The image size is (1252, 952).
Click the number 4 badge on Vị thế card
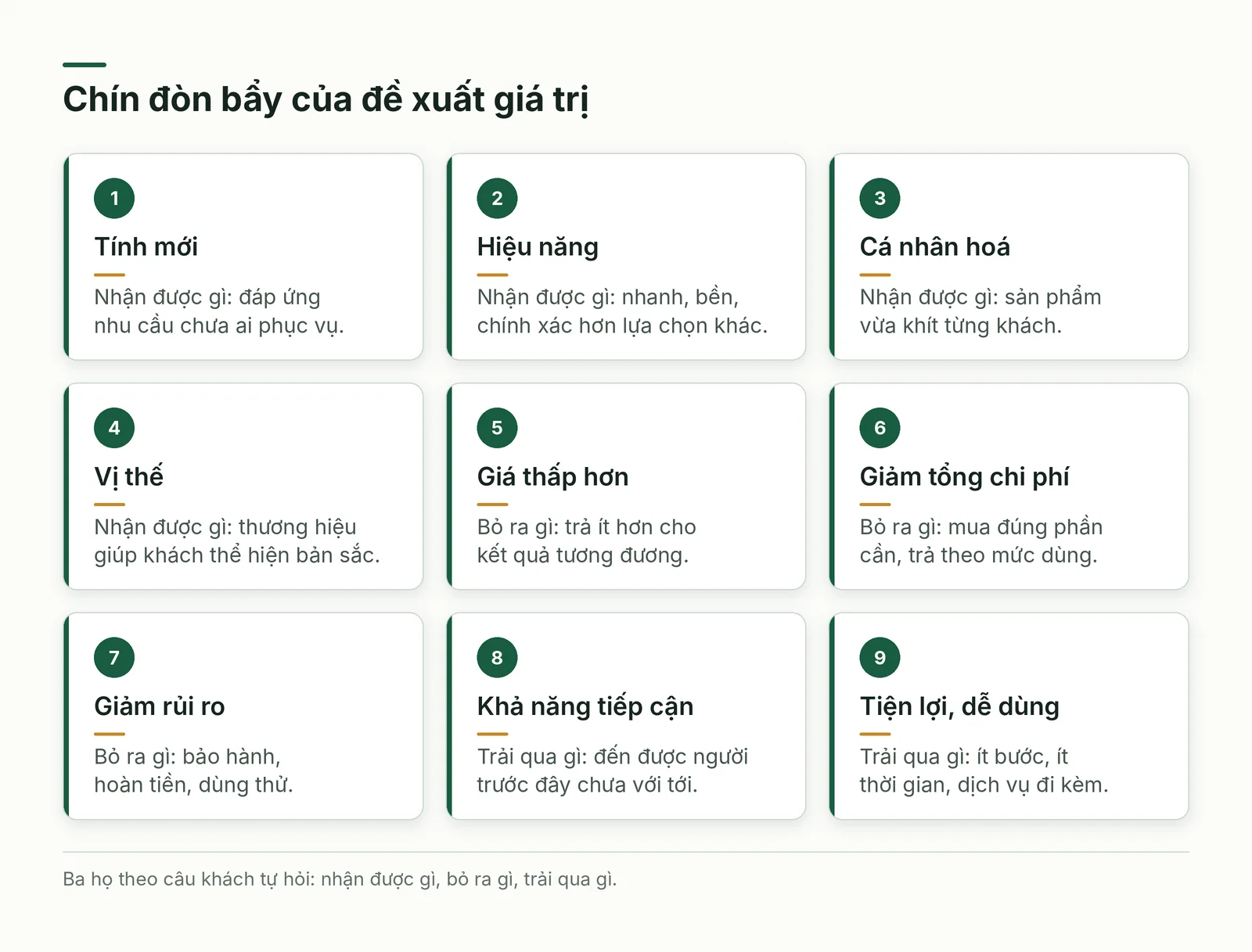[114, 428]
